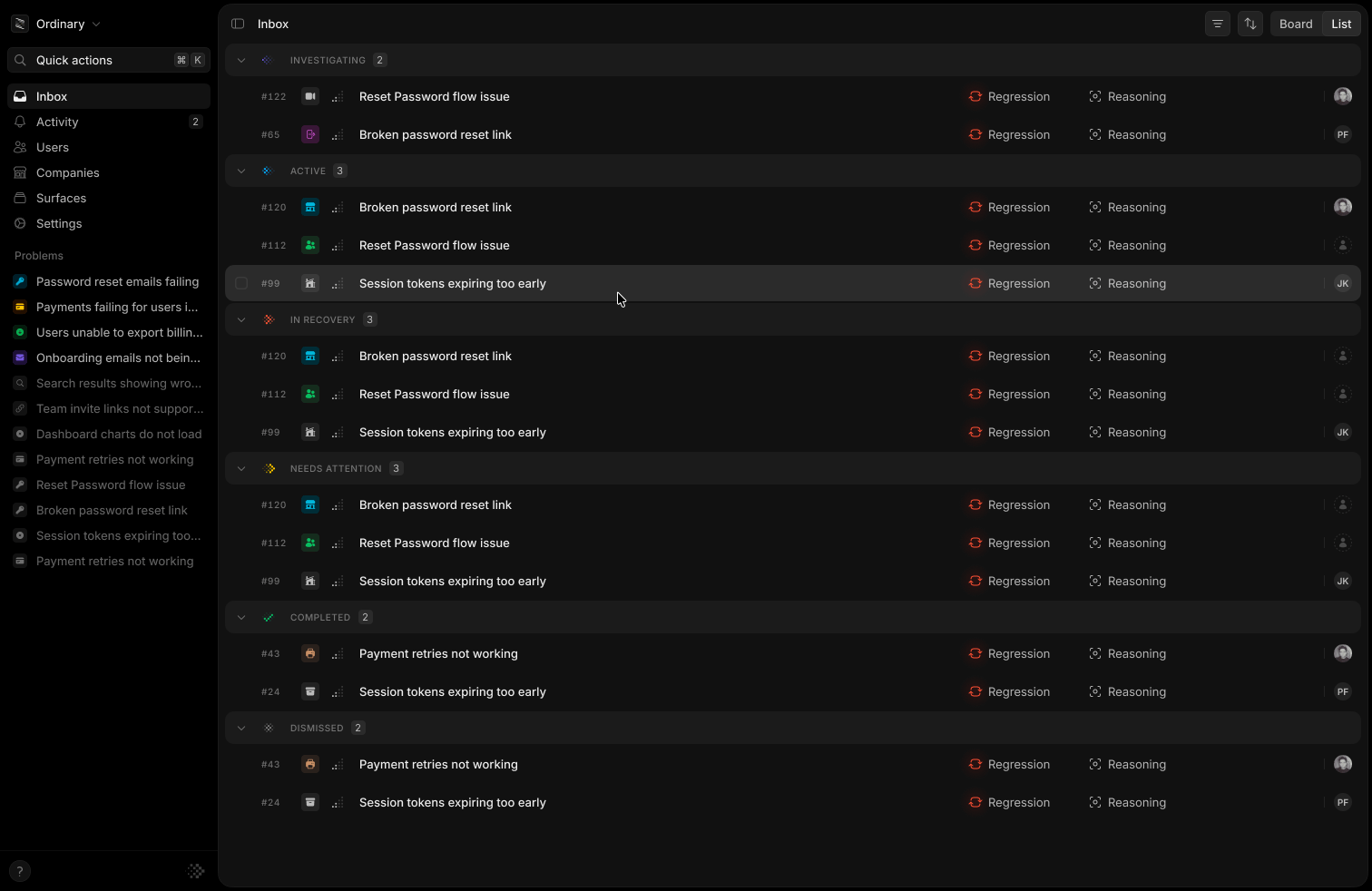1372x891 pixels.
Task: Open Dashboard charts do not load problem
Action: (x=109, y=434)
